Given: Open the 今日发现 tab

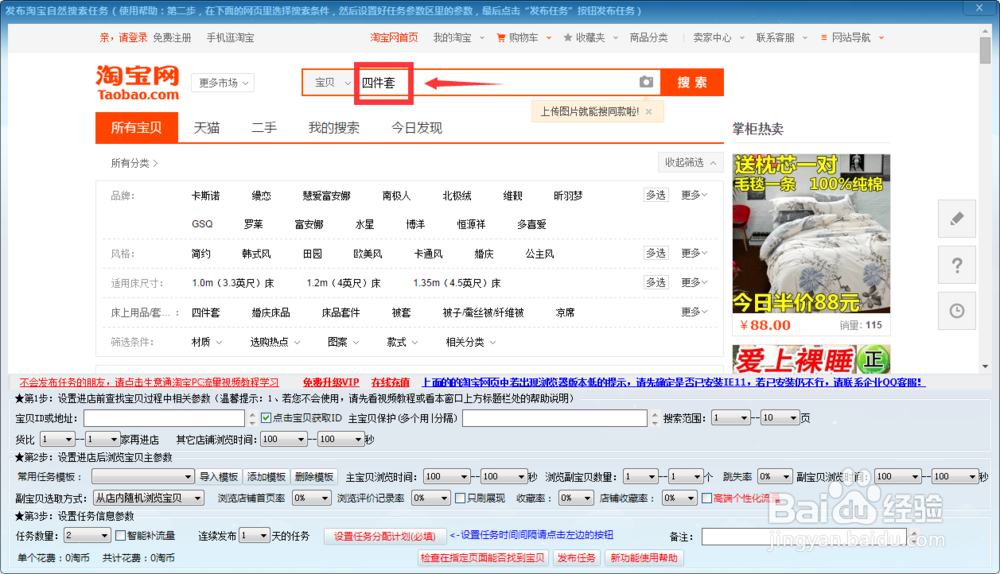Looking at the screenshot, I should click(416, 128).
